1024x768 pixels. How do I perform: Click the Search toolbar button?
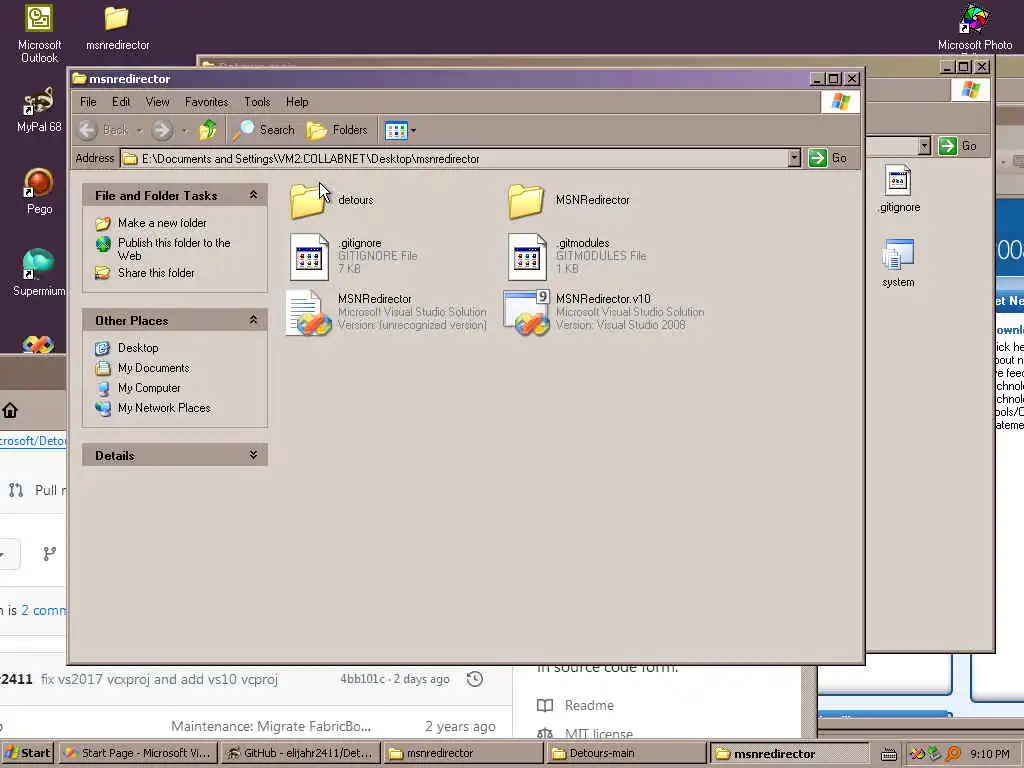pyautogui.click(x=264, y=130)
